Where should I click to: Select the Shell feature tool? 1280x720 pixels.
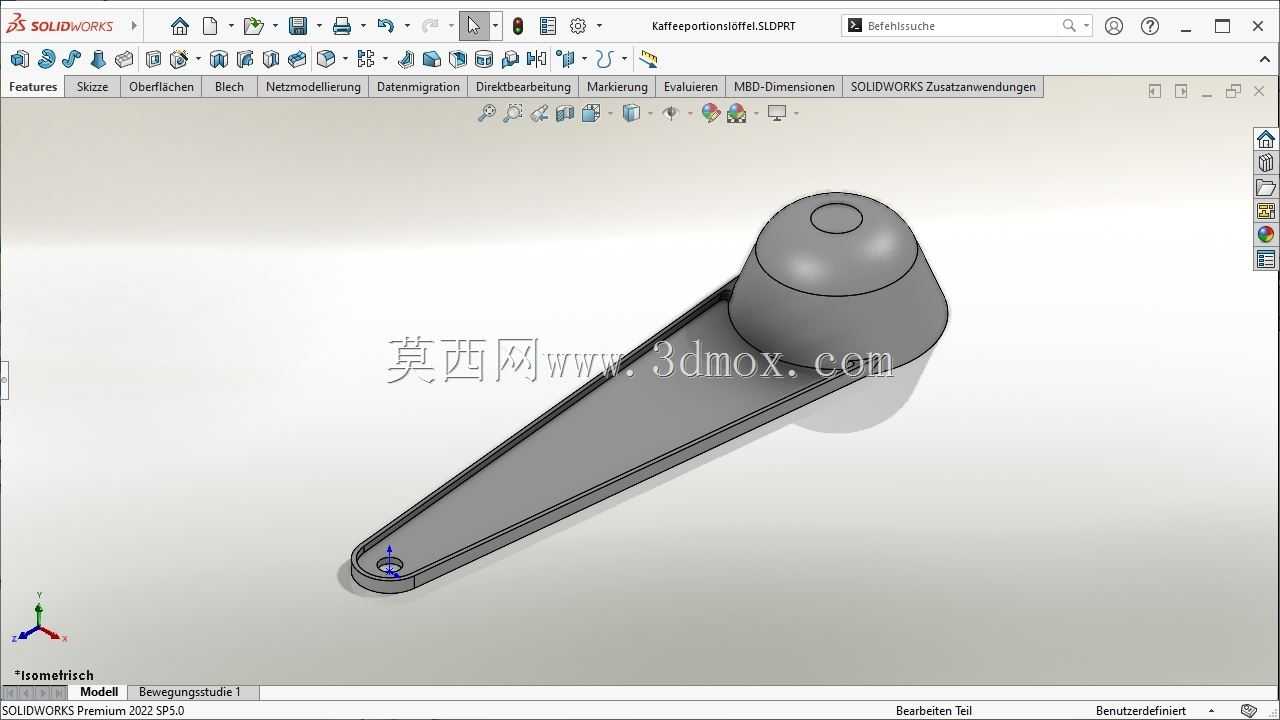pos(458,59)
